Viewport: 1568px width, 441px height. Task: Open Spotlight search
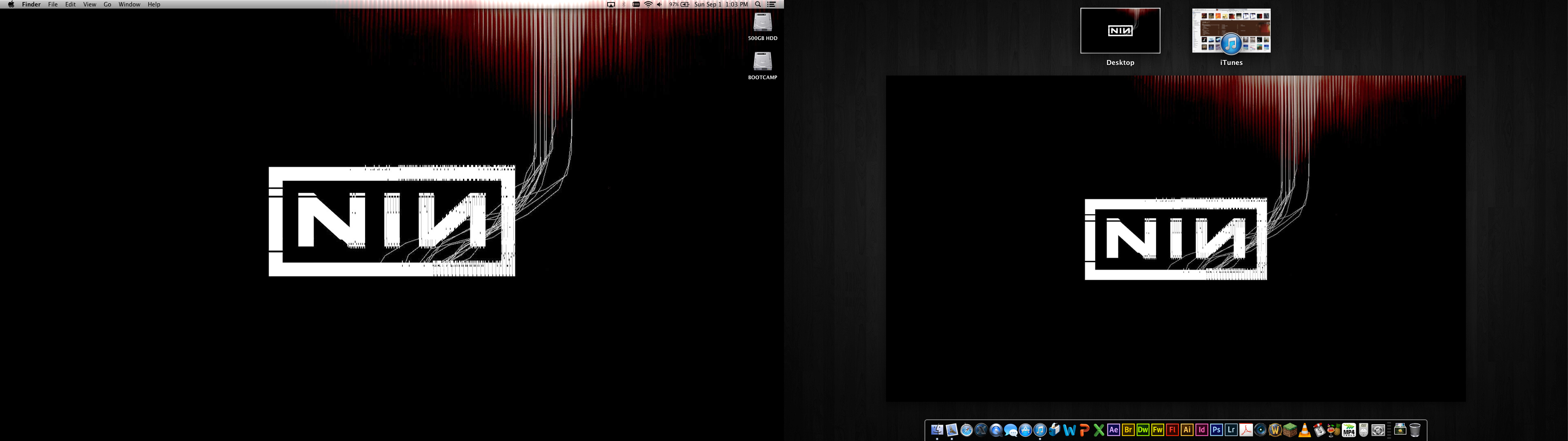click(x=758, y=4)
